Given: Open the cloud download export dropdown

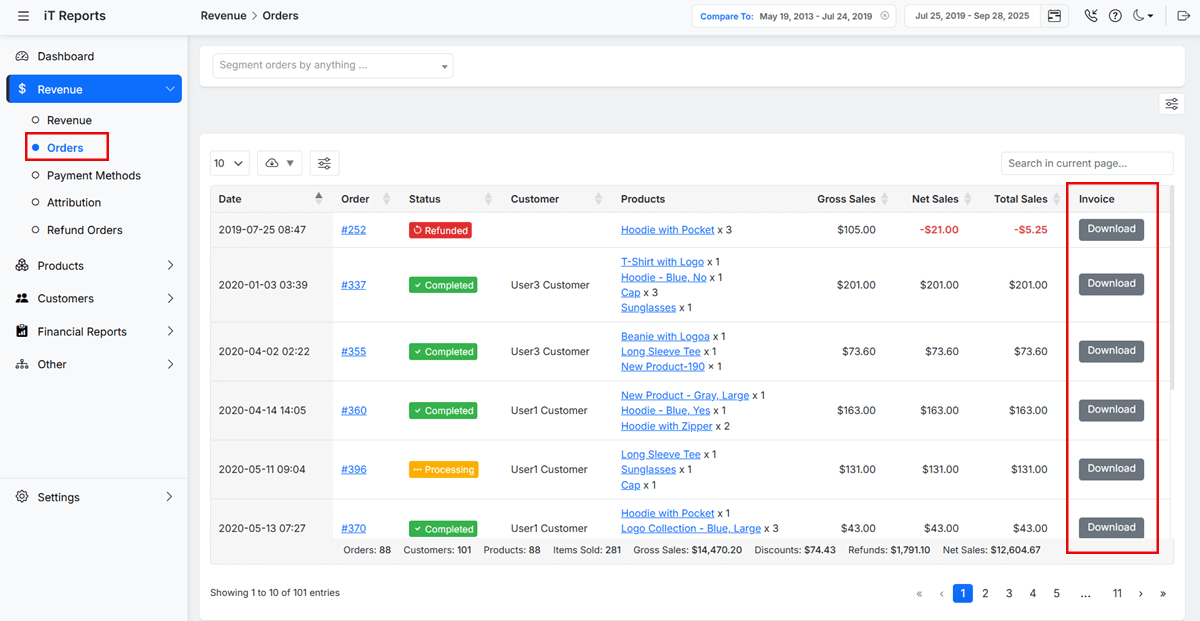Looking at the screenshot, I should pyautogui.click(x=279, y=163).
